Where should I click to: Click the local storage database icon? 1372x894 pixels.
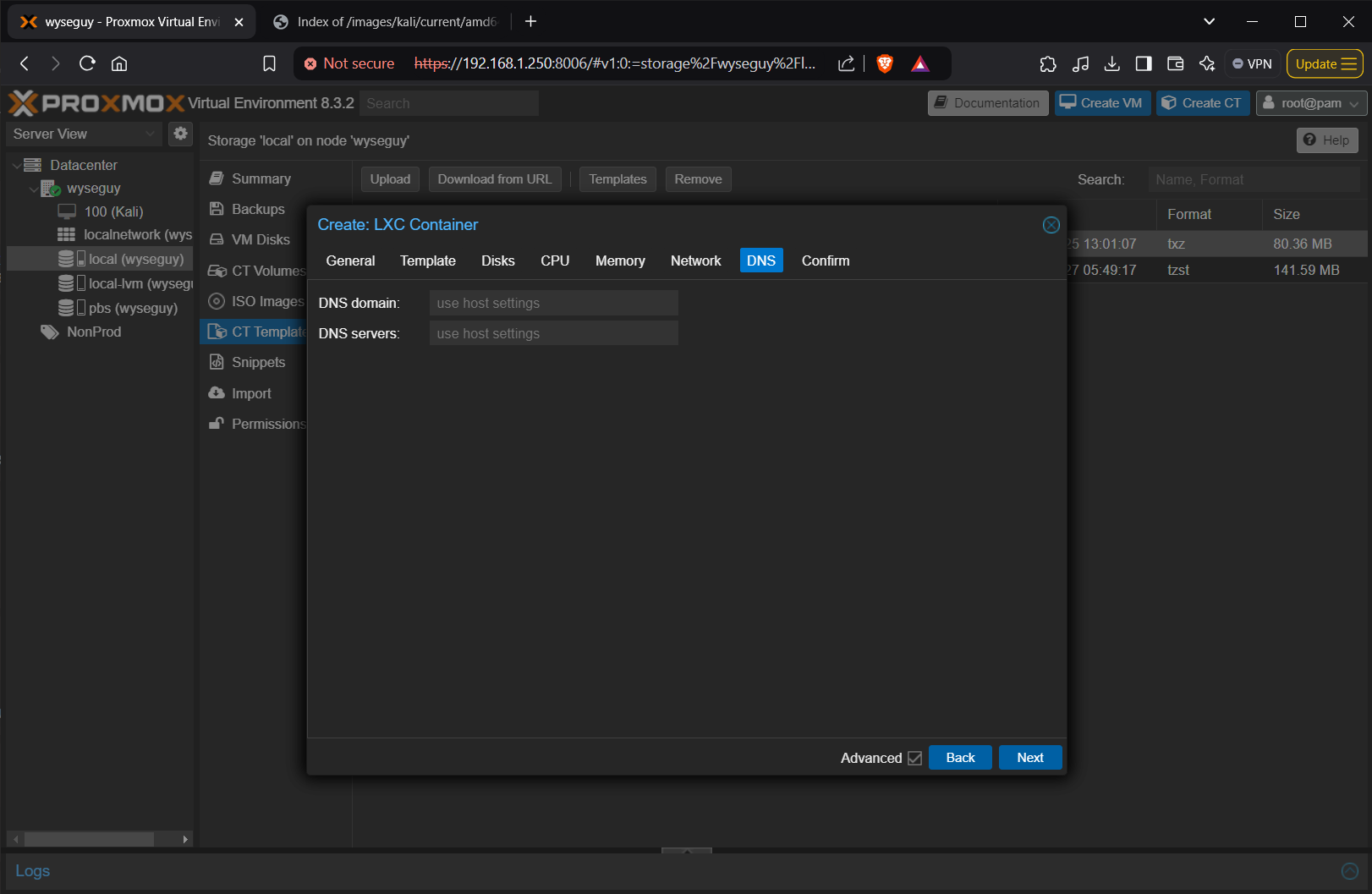point(66,259)
